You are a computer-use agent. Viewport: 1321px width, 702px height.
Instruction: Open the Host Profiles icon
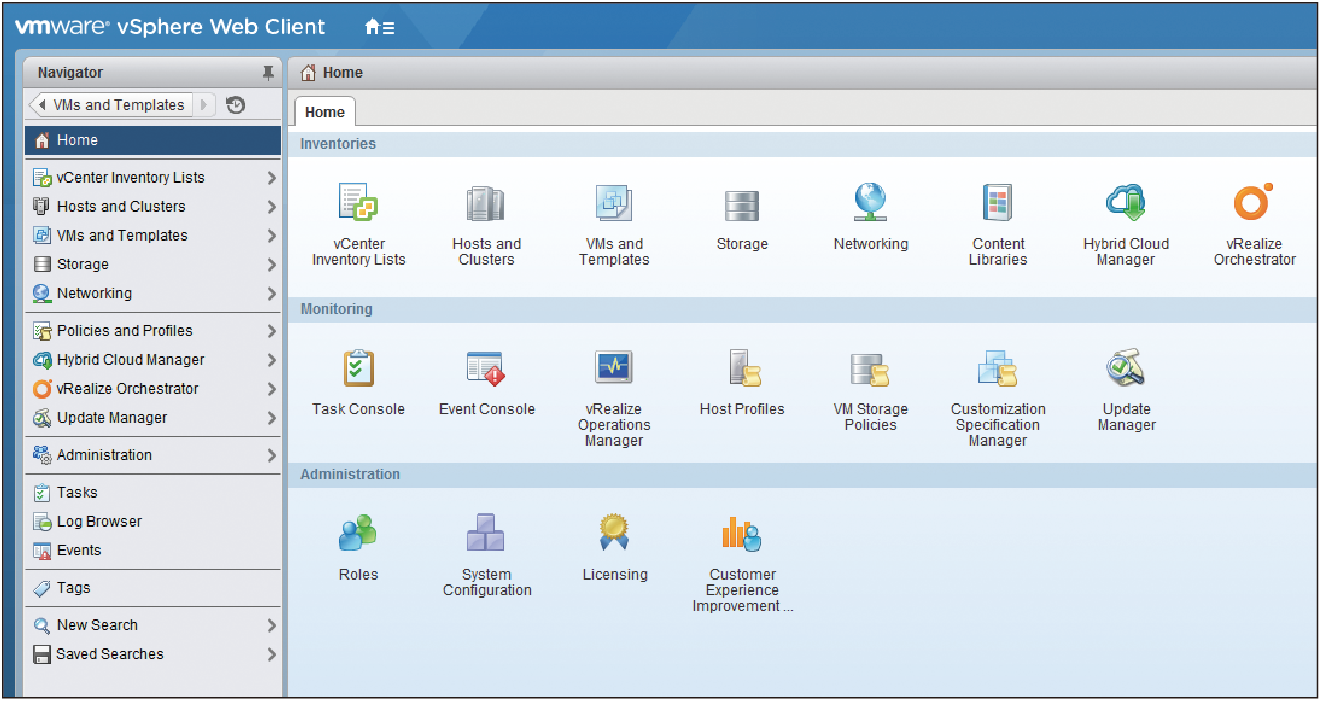(744, 369)
